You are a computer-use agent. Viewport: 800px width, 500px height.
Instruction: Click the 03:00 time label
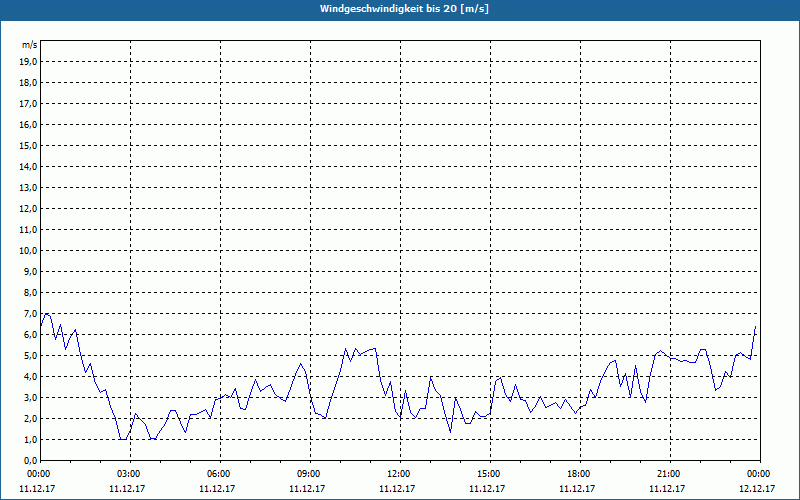130,474
